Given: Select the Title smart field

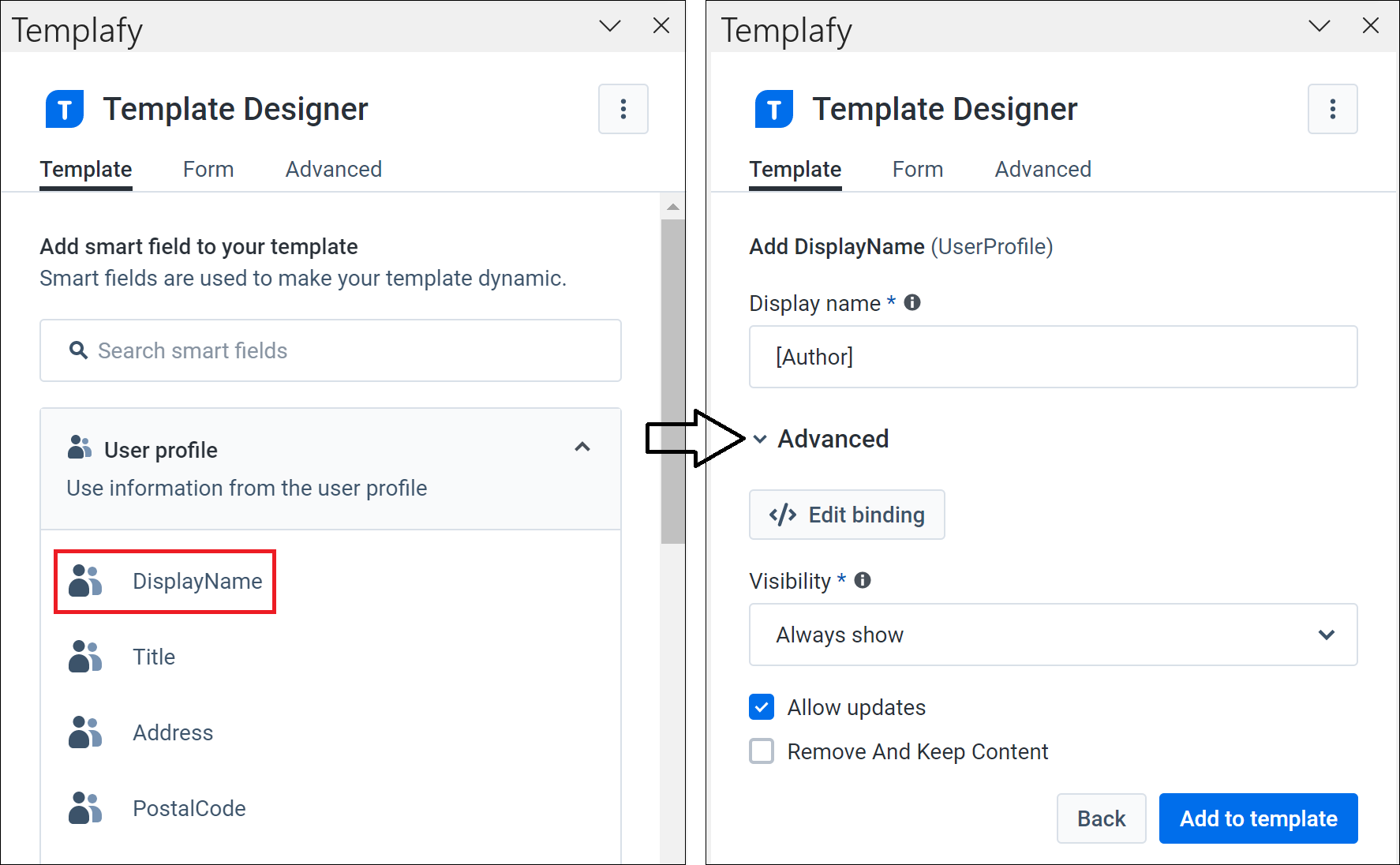Looking at the screenshot, I should (x=153, y=656).
